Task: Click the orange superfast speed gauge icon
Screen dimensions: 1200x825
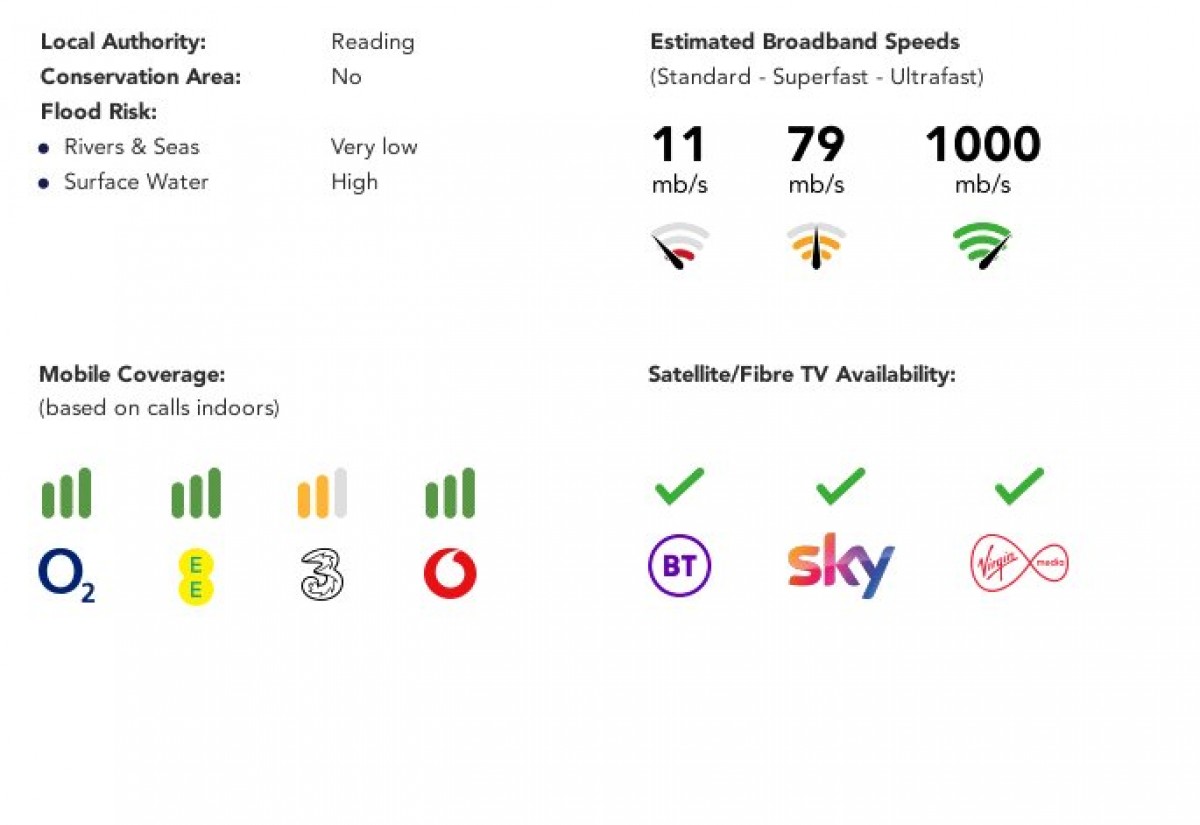Action: tap(816, 246)
